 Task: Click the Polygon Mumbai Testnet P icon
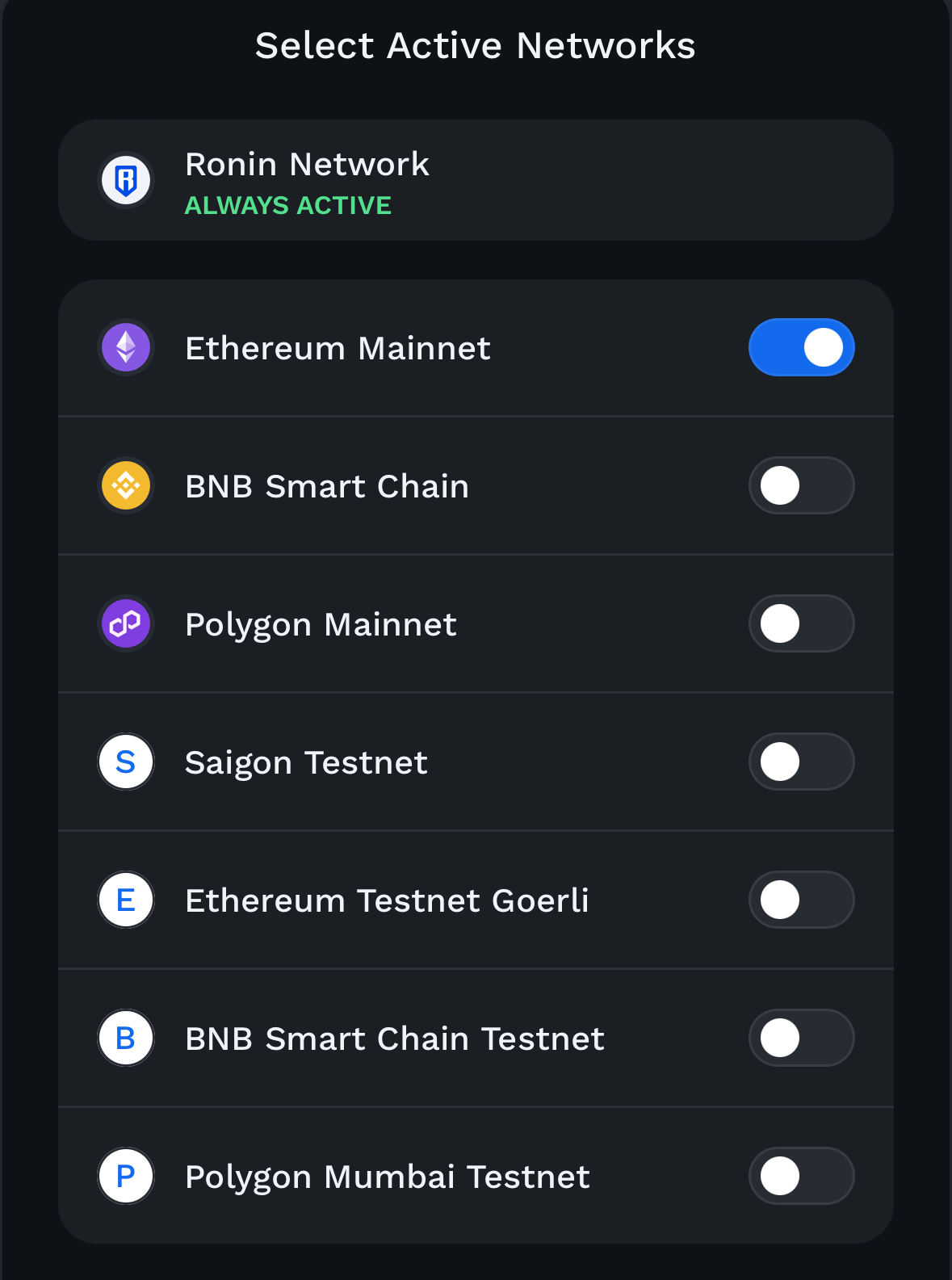click(126, 1177)
